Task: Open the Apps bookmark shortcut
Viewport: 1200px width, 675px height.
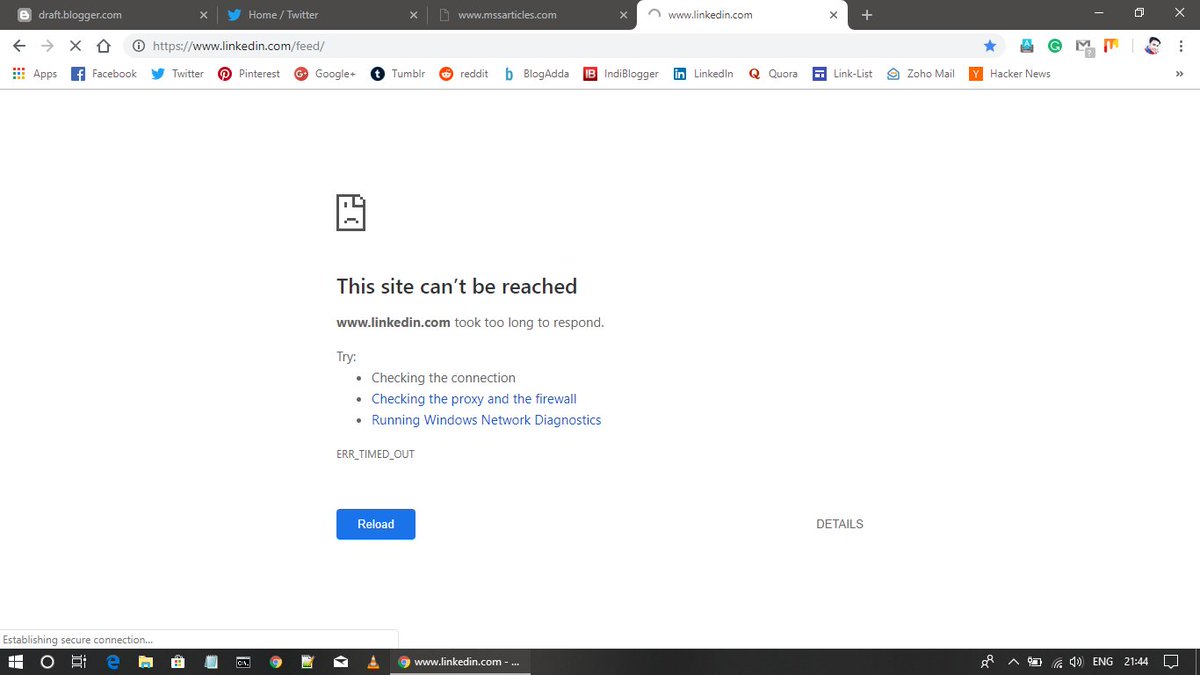Action: tap(35, 74)
